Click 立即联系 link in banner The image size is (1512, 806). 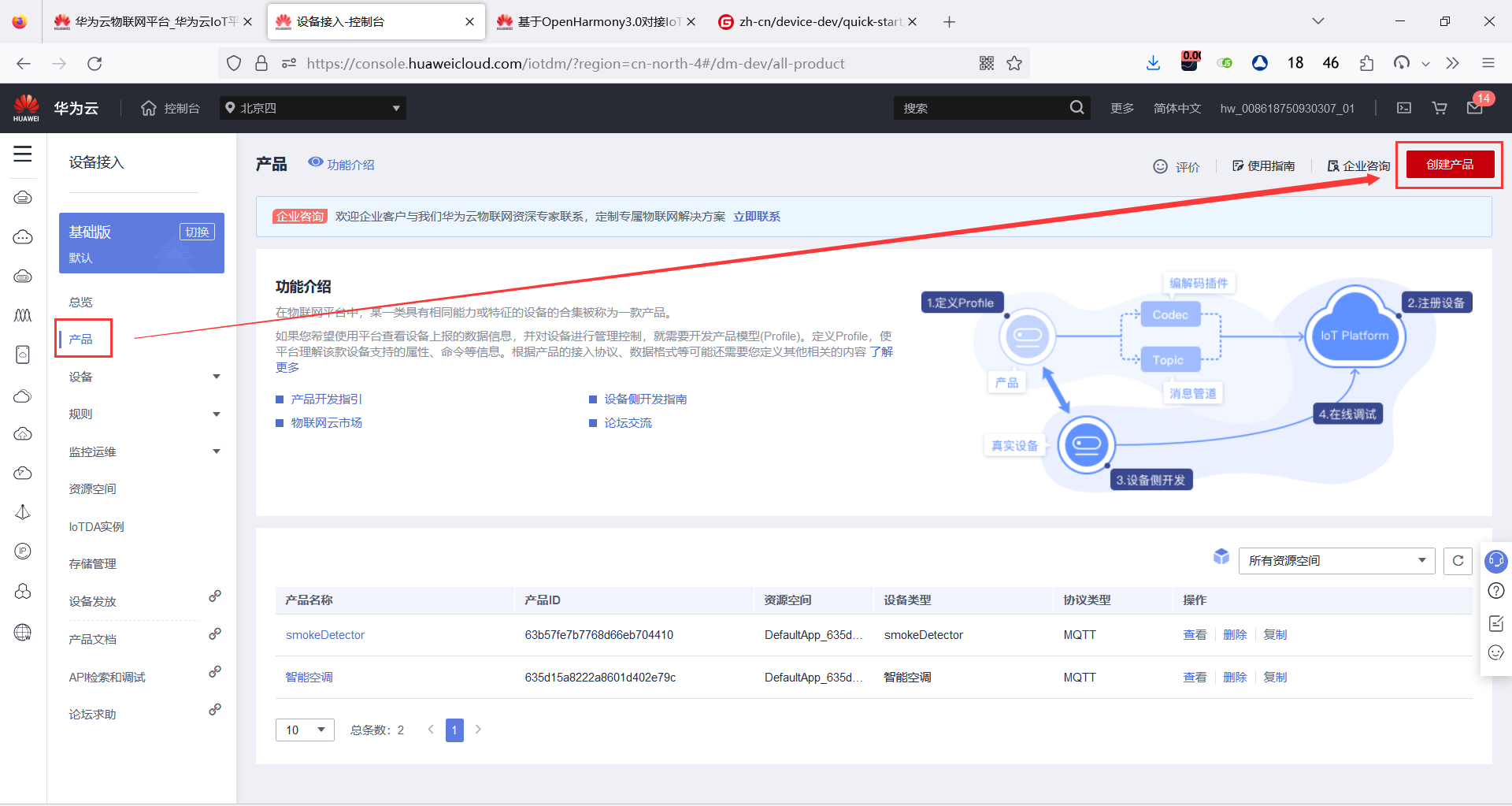[x=757, y=217]
